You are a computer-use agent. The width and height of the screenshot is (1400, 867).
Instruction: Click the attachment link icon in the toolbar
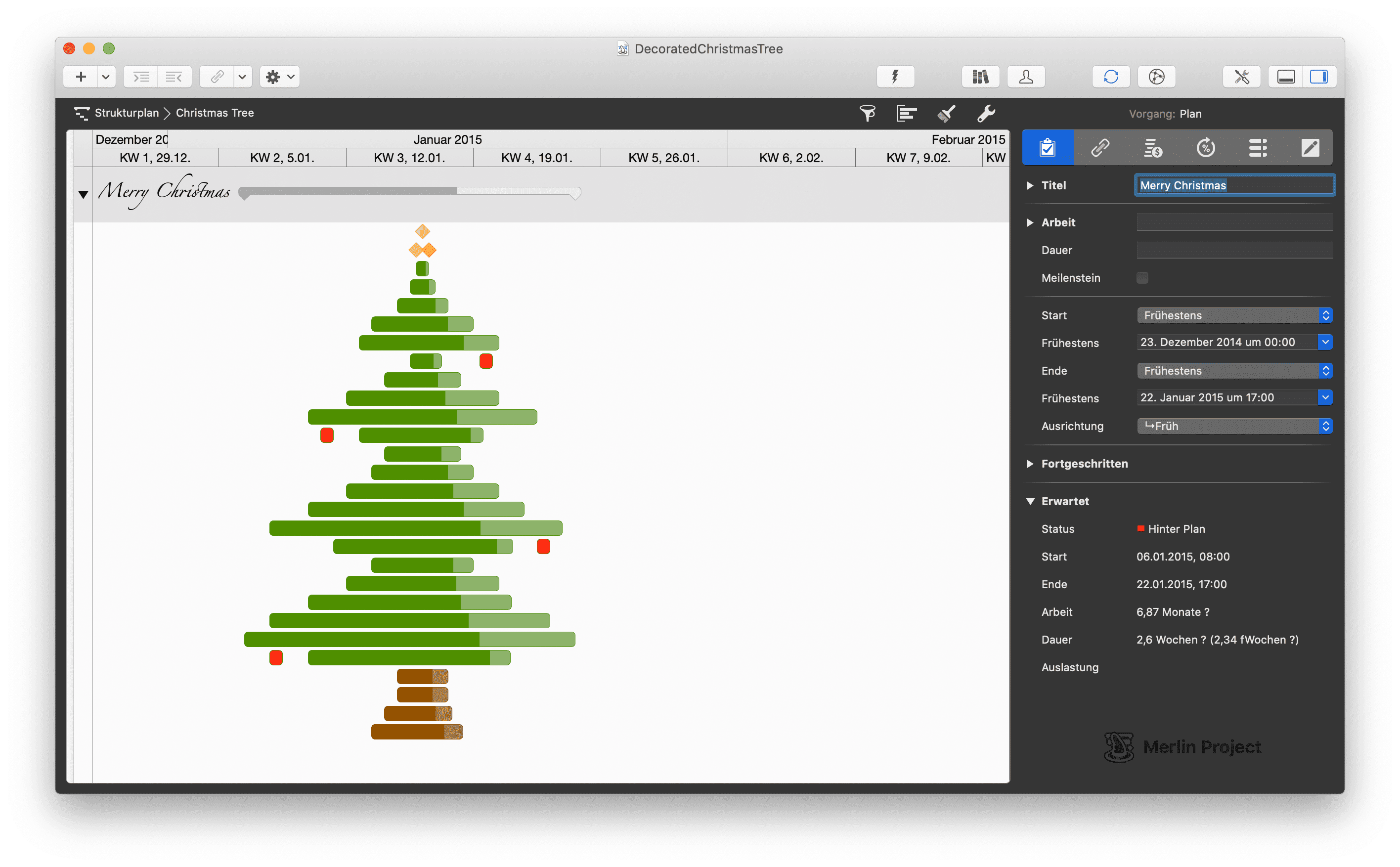[217, 76]
